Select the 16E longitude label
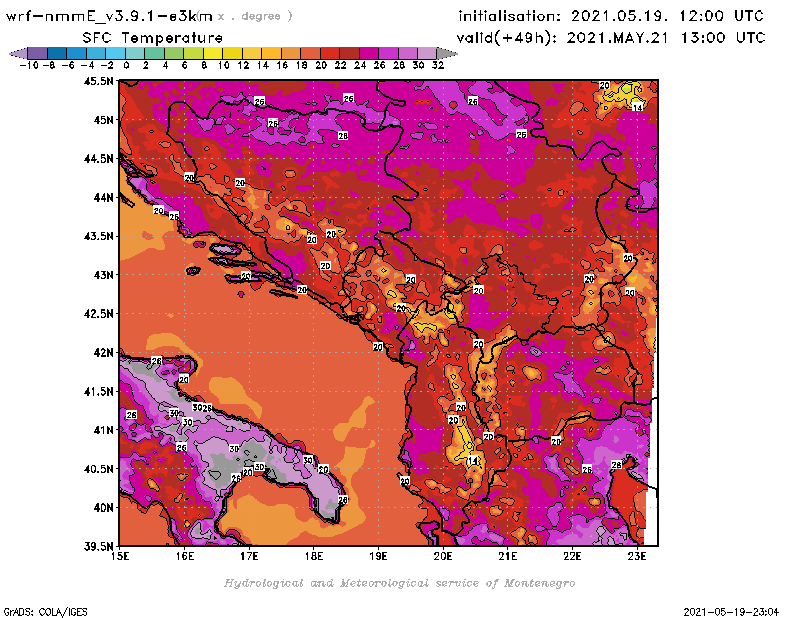800x618 pixels. [x=185, y=556]
